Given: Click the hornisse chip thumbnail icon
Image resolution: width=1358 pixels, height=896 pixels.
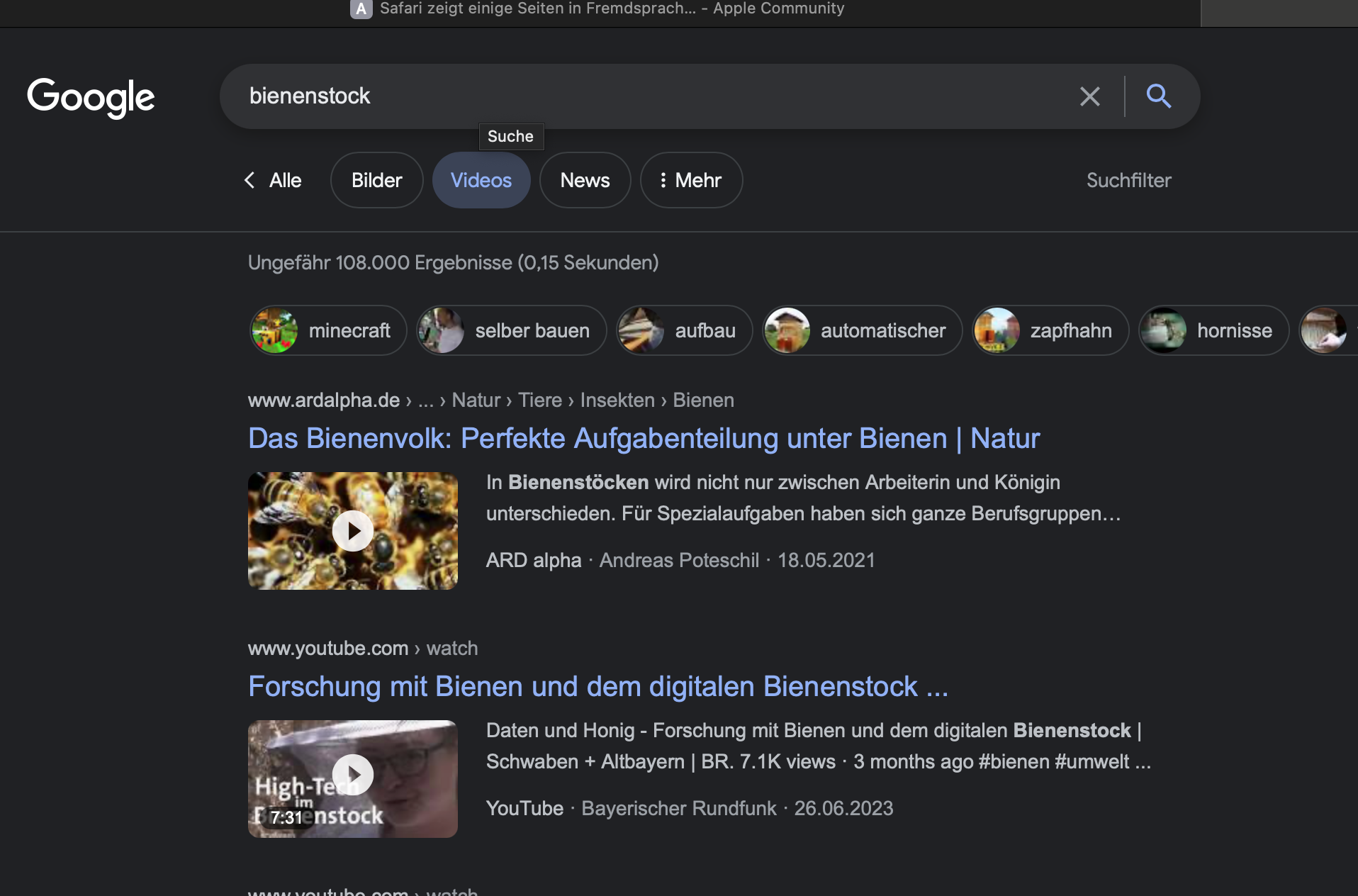Looking at the screenshot, I should pyautogui.click(x=1163, y=330).
